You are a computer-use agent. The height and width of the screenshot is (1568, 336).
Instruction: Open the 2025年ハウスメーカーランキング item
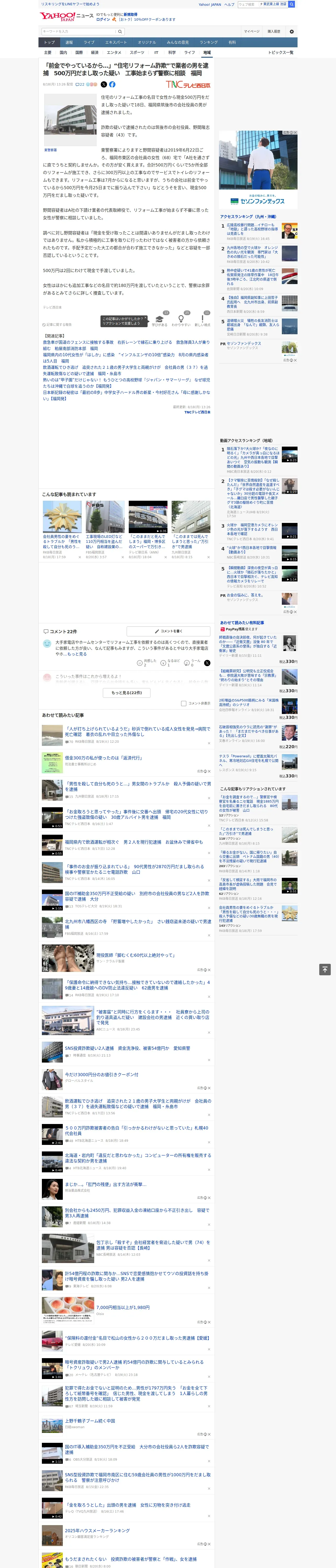click(98, 1530)
